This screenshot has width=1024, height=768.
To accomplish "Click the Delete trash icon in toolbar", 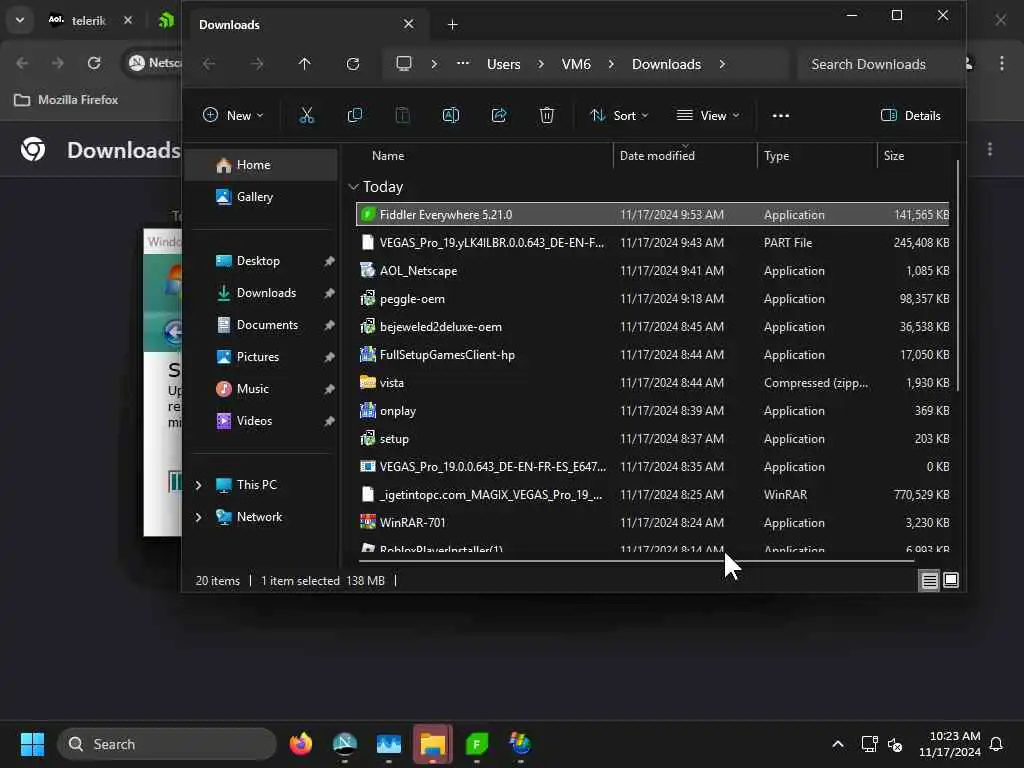I will click(x=547, y=116).
